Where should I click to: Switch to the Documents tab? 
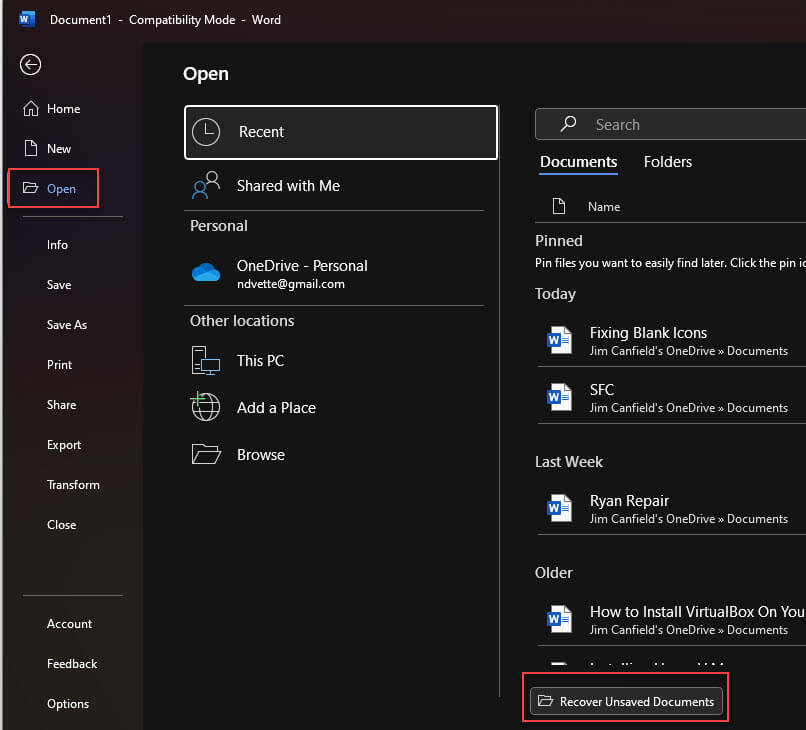pyautogui.click(x=578, y=162)
